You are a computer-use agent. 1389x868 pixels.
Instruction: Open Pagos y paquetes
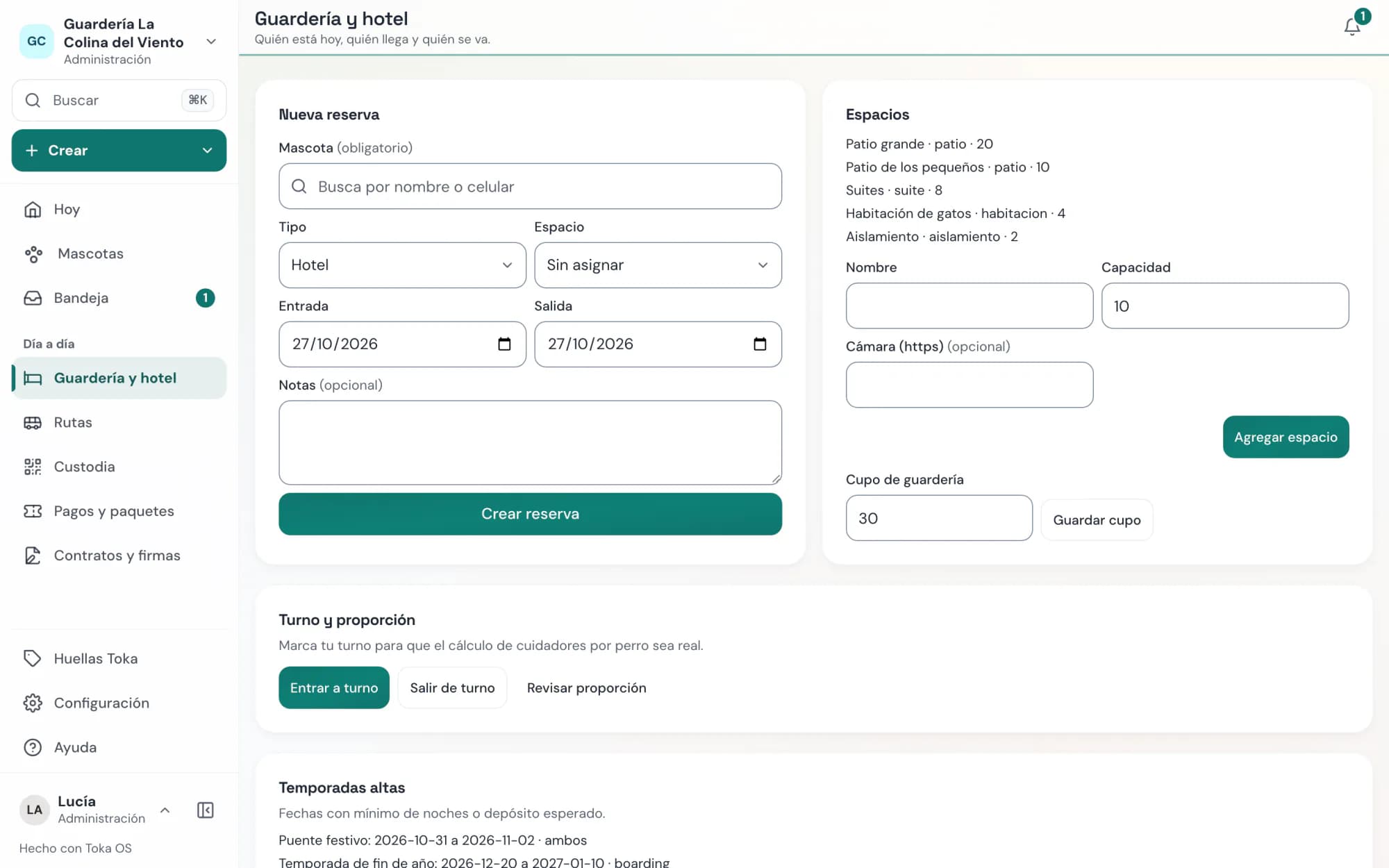point(119,511)
